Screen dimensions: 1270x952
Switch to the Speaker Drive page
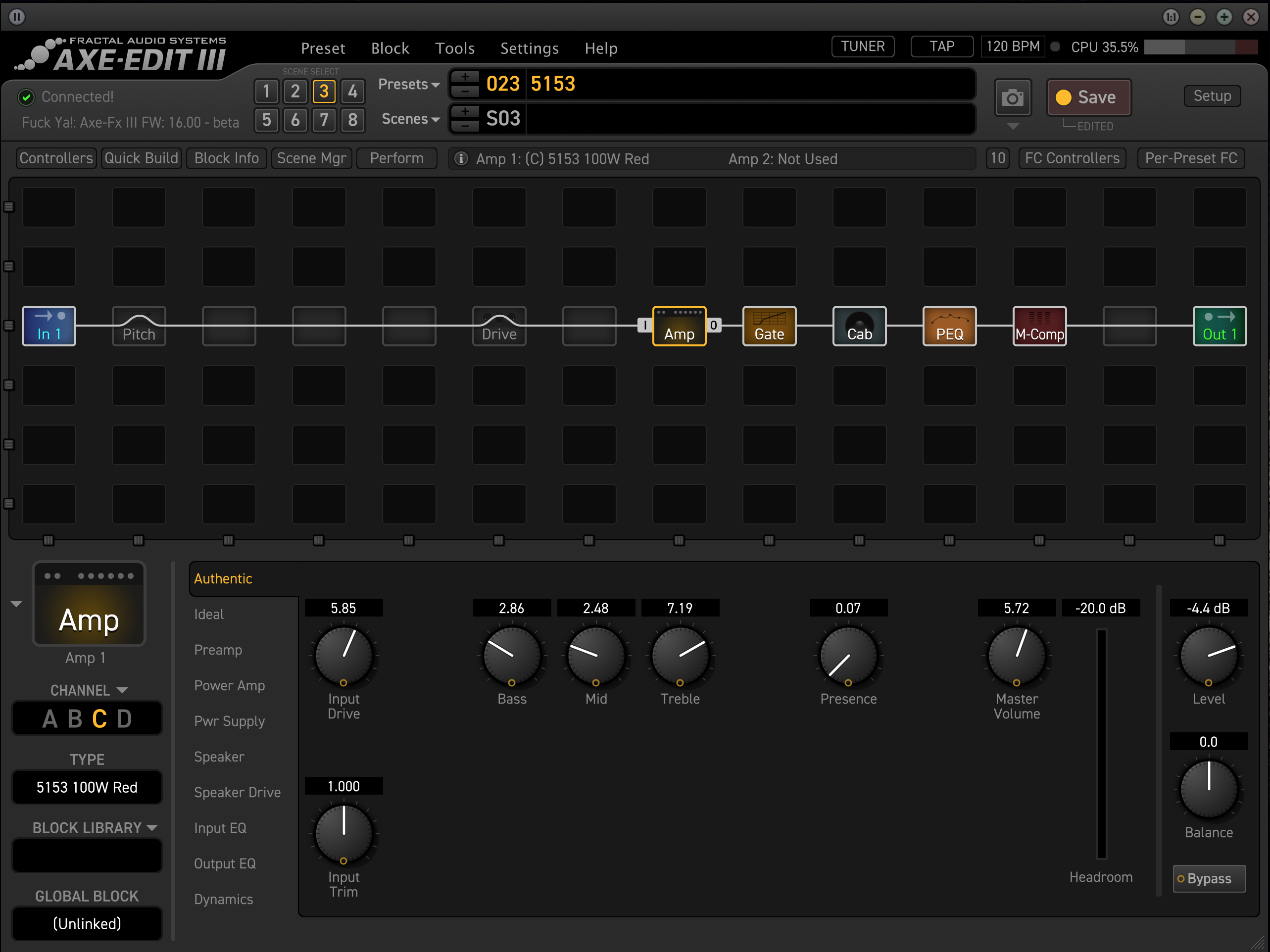tap(237, 793)
